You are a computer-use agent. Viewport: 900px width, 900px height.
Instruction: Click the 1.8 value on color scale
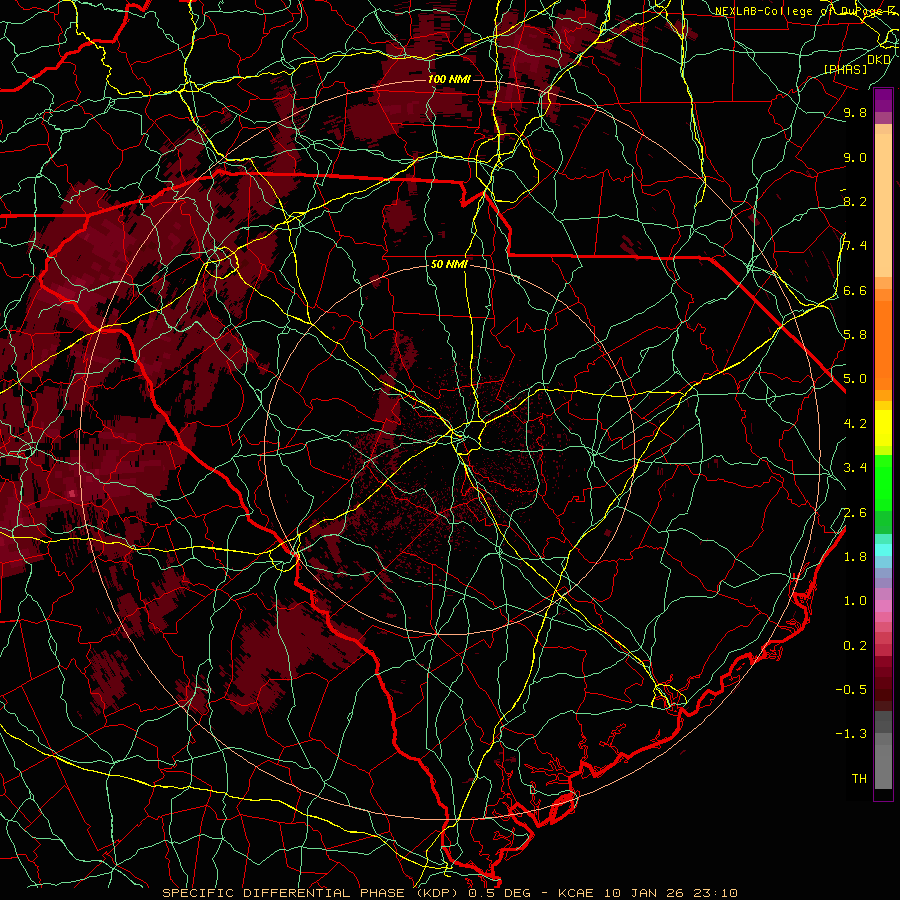tap(855, 557)
